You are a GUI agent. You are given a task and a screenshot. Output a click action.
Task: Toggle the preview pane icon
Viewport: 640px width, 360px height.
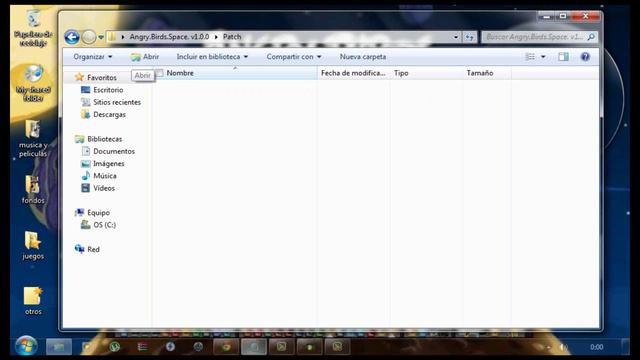click(x=563, y=57)
